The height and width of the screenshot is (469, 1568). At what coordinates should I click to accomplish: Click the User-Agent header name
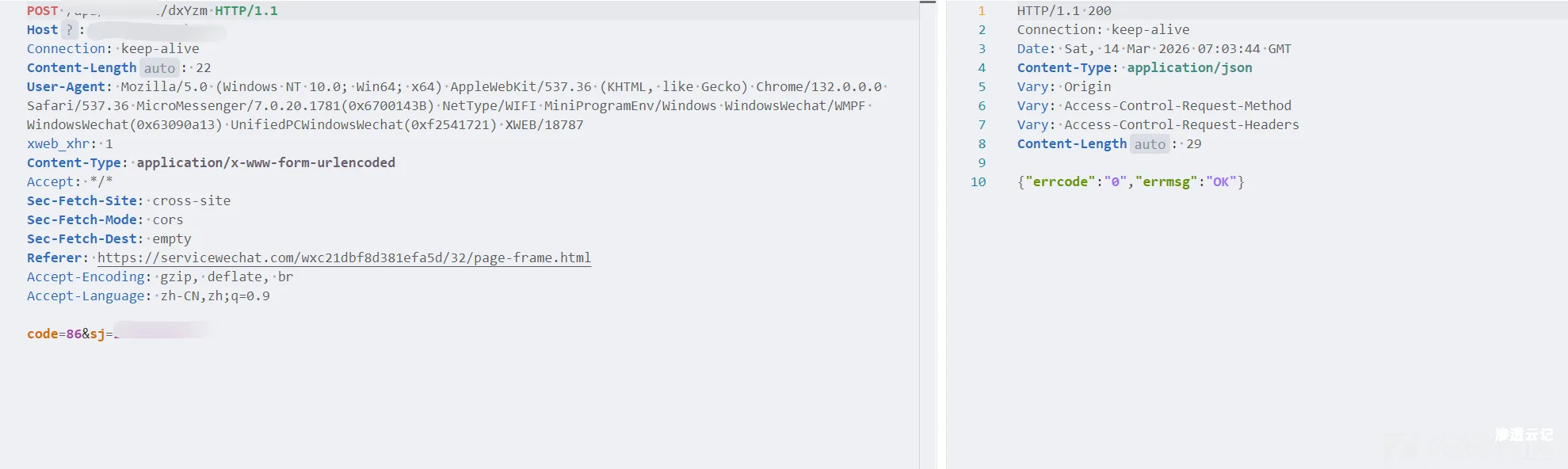66,87
